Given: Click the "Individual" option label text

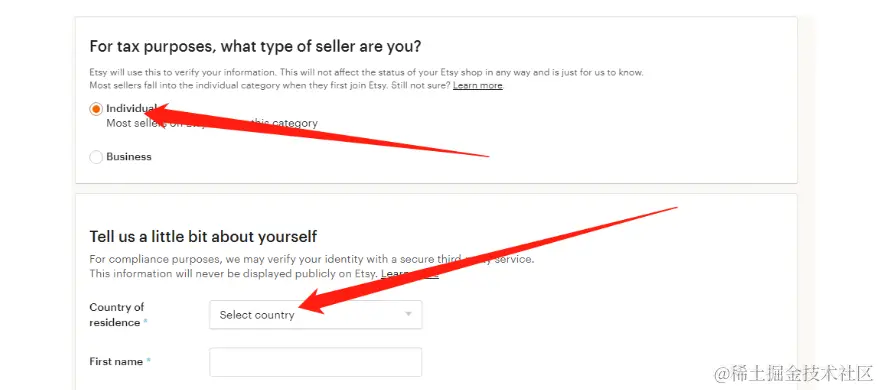Looking at the screenshot, I should pos(131,108).
